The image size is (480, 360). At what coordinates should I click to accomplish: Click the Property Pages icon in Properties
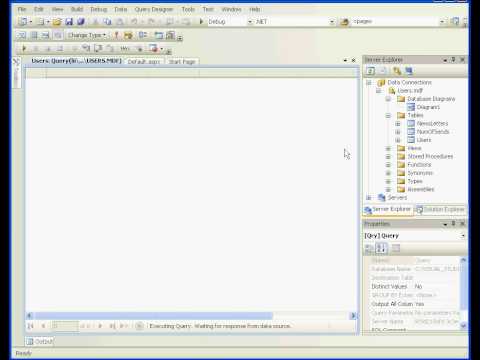396,248
